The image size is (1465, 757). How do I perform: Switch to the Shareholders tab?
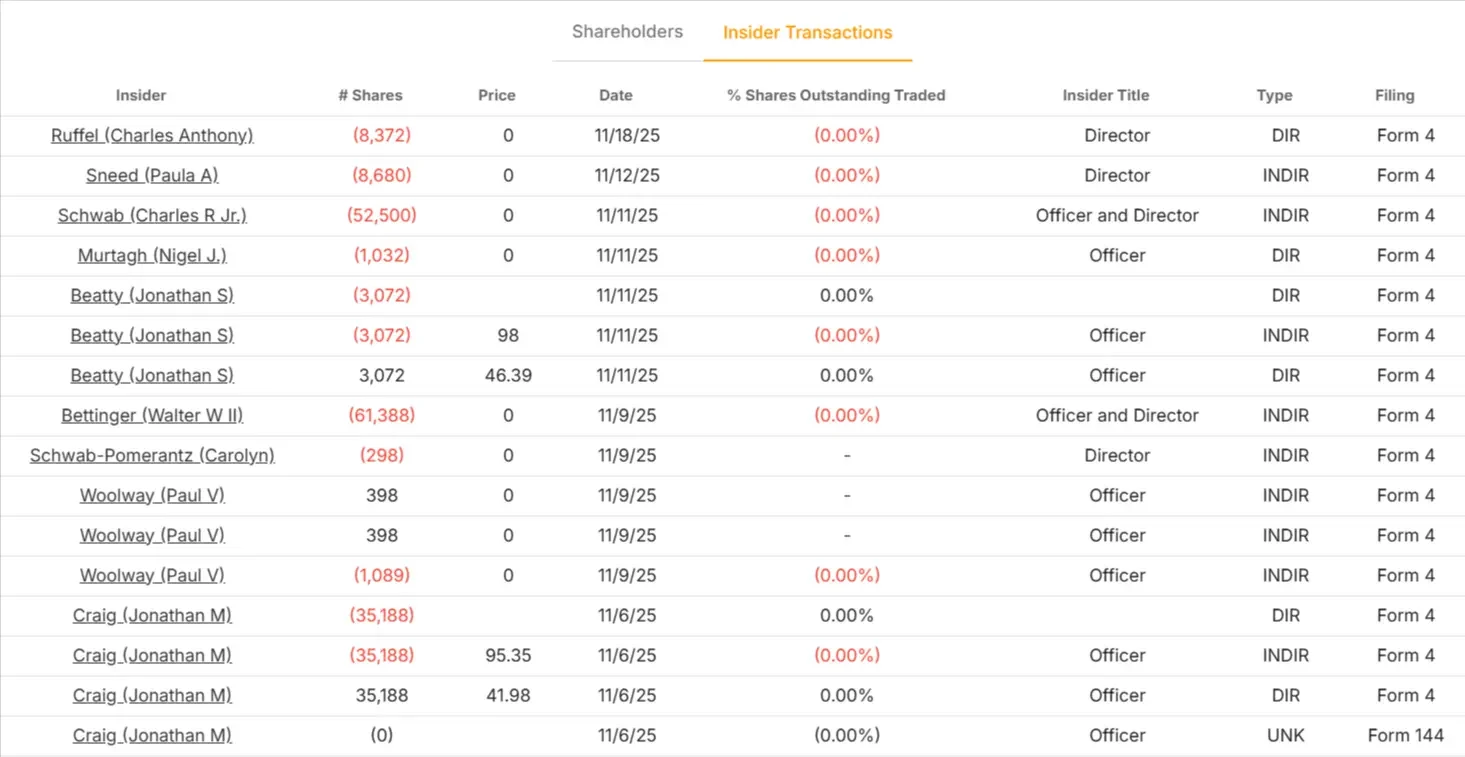(627, 32)
